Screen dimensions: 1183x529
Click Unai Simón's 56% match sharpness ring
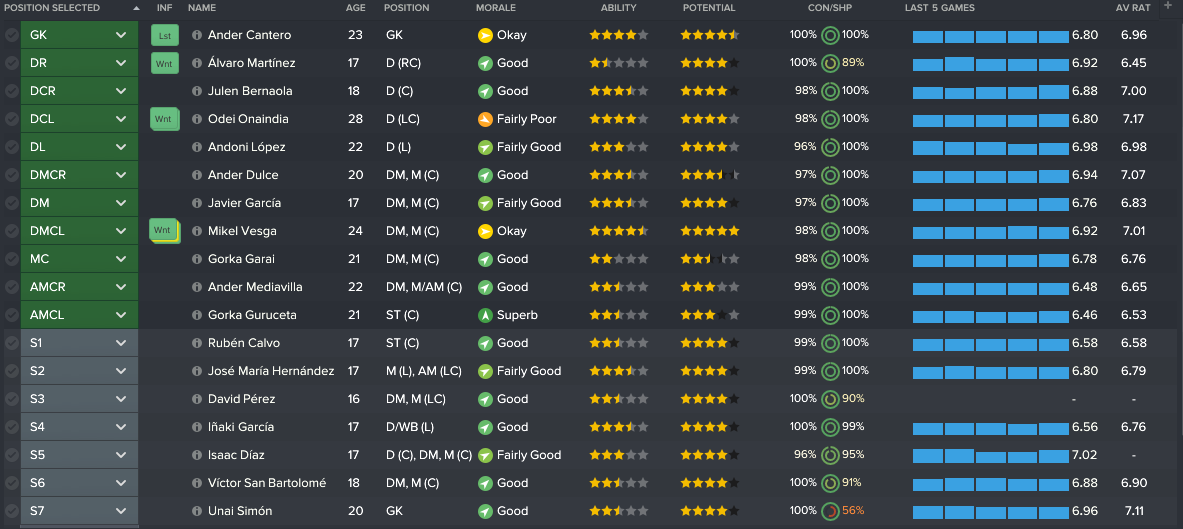tap(830, 511)
